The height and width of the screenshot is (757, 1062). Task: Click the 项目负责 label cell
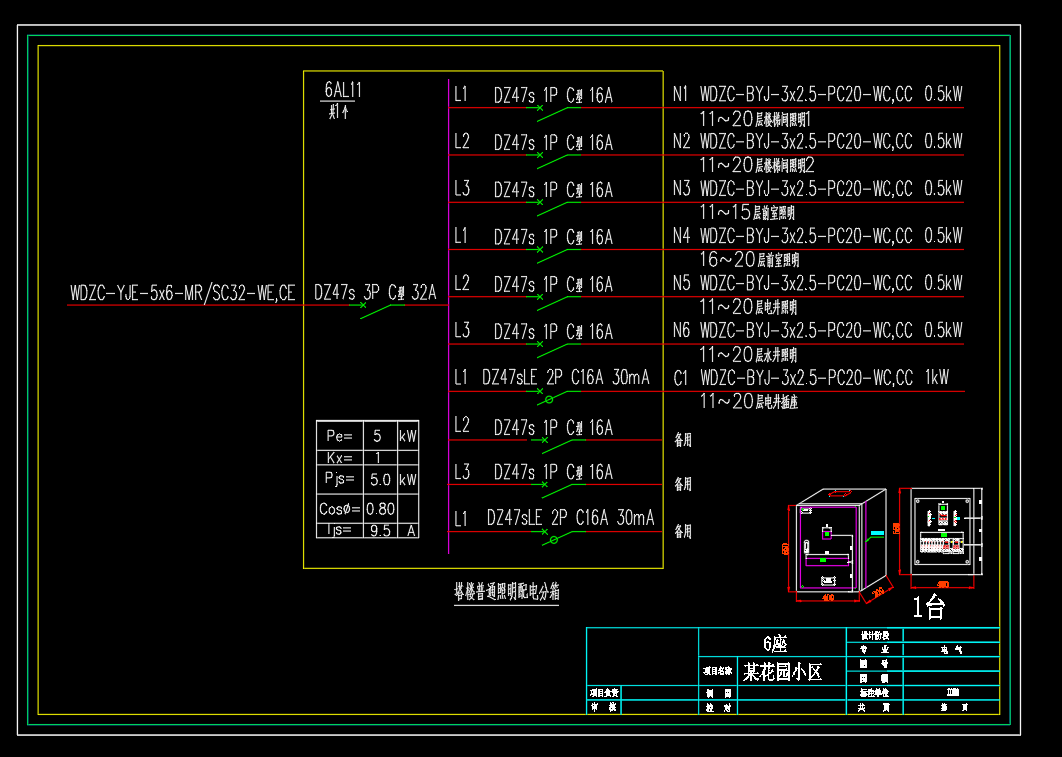pos(604,693)
